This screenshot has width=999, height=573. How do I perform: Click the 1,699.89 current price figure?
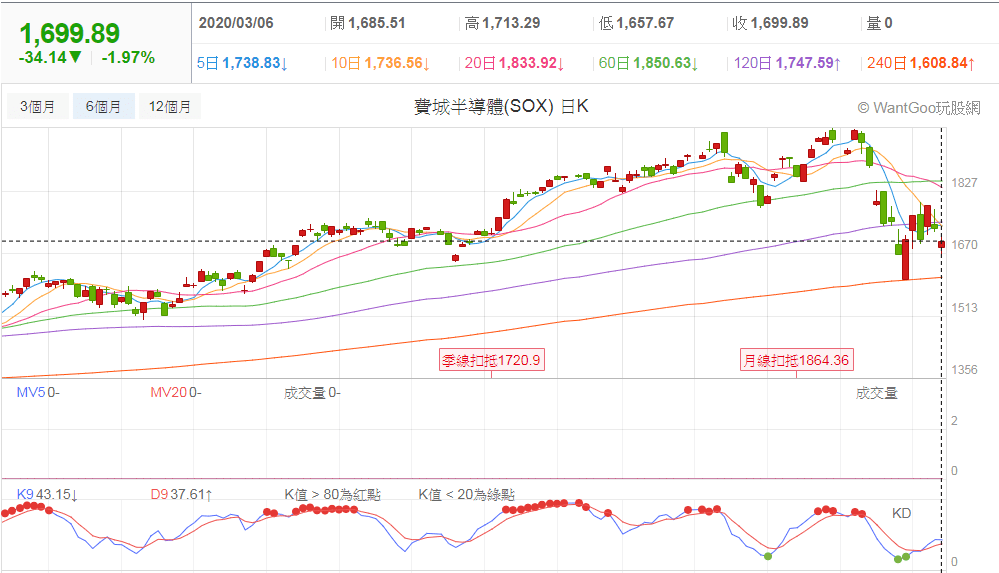tap(70, 34)
